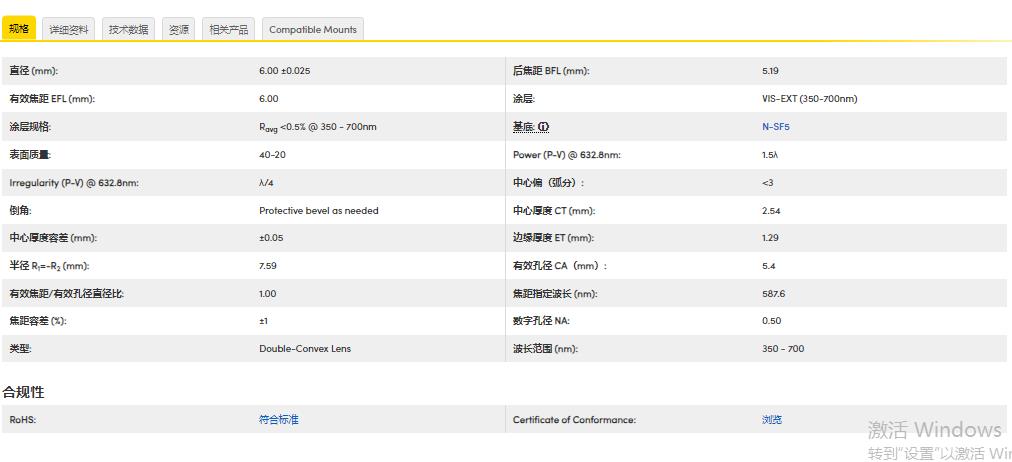
Task: Click the 基底 label text
Action: (524, 127)
